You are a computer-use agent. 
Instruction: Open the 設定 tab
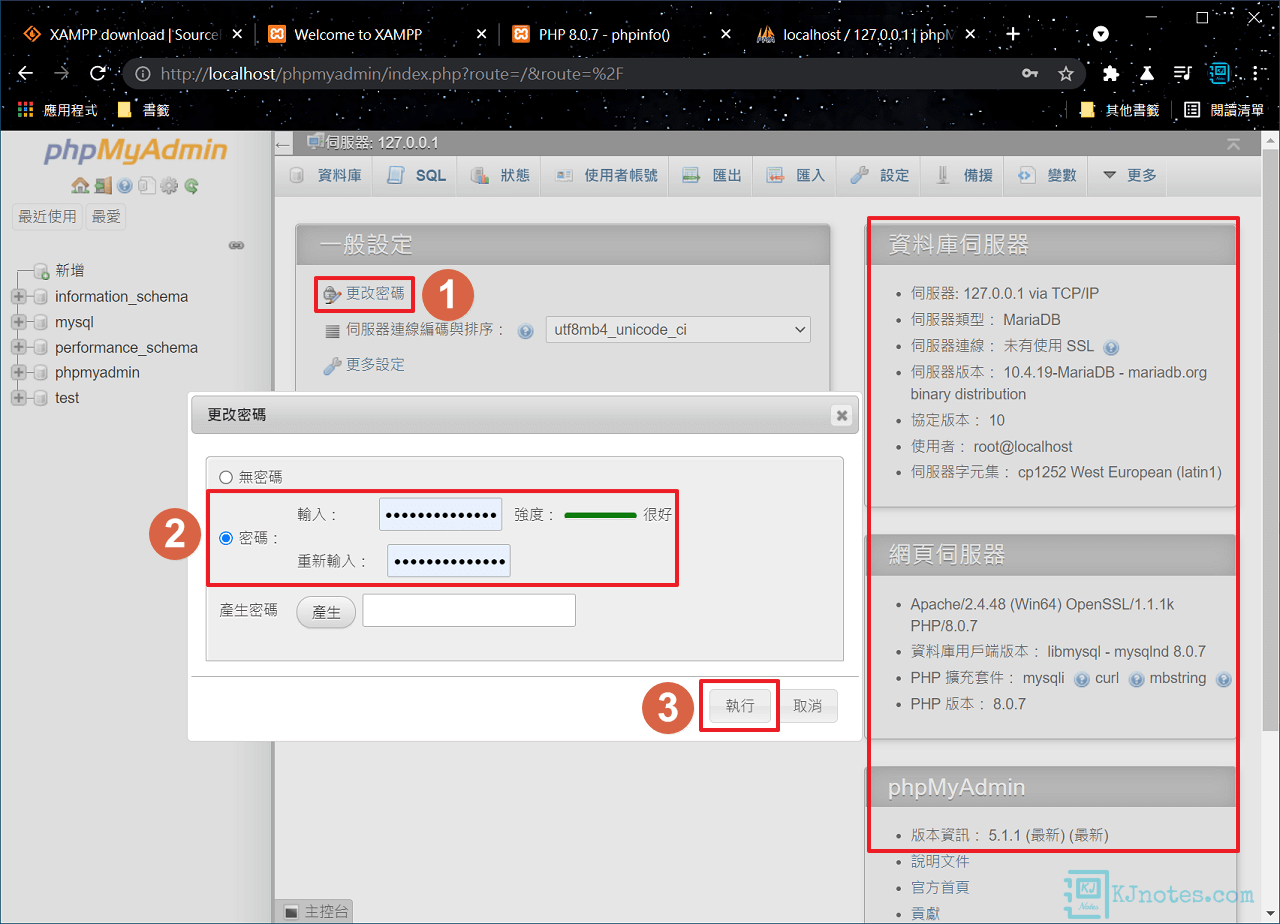[880, 175]
